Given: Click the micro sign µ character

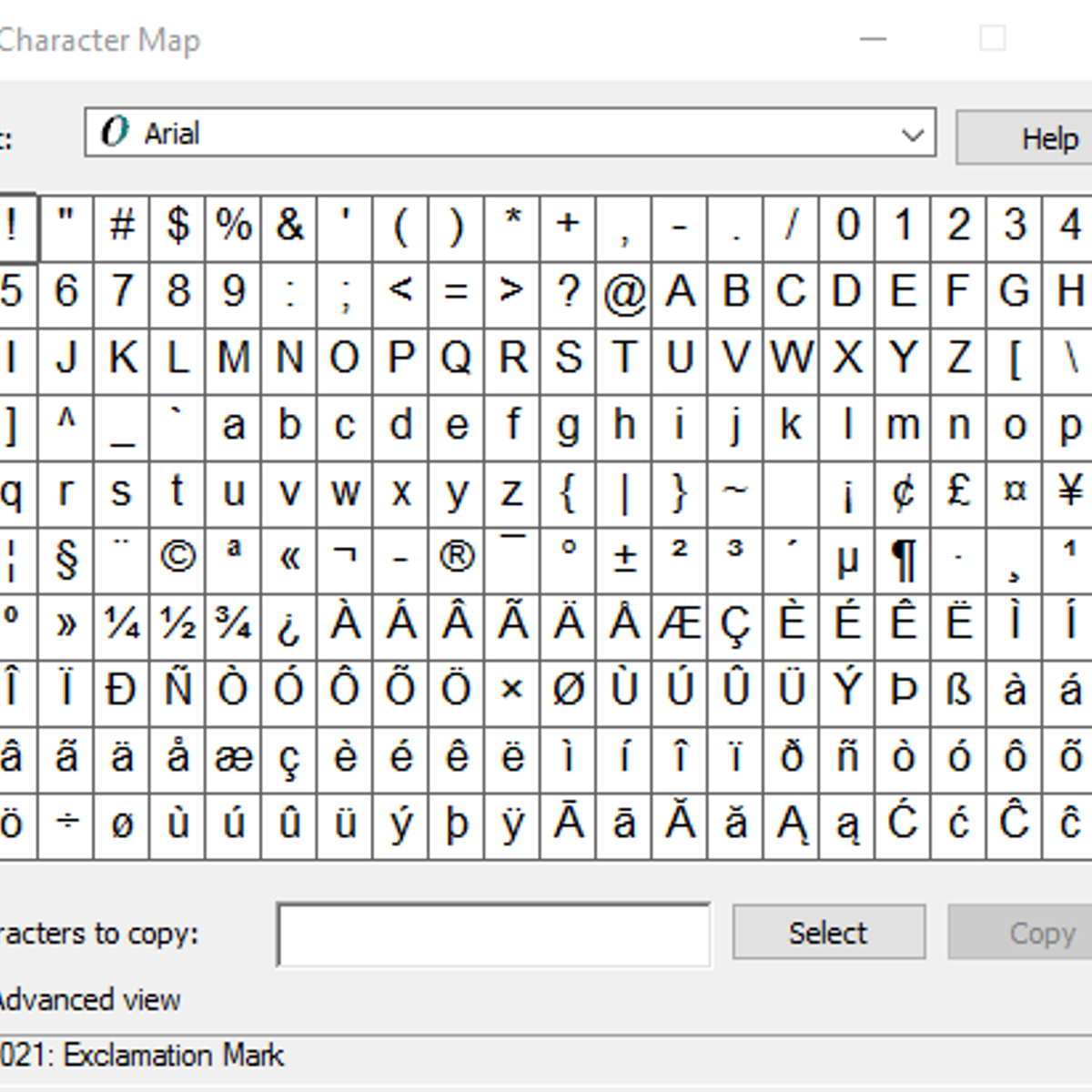Looking at the screenshot, I should pos(847,558).
